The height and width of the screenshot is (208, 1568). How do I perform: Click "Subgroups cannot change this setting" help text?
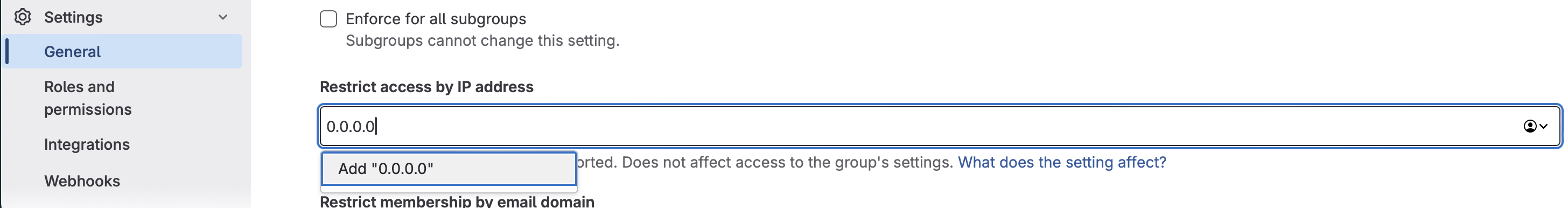(482, 41)
